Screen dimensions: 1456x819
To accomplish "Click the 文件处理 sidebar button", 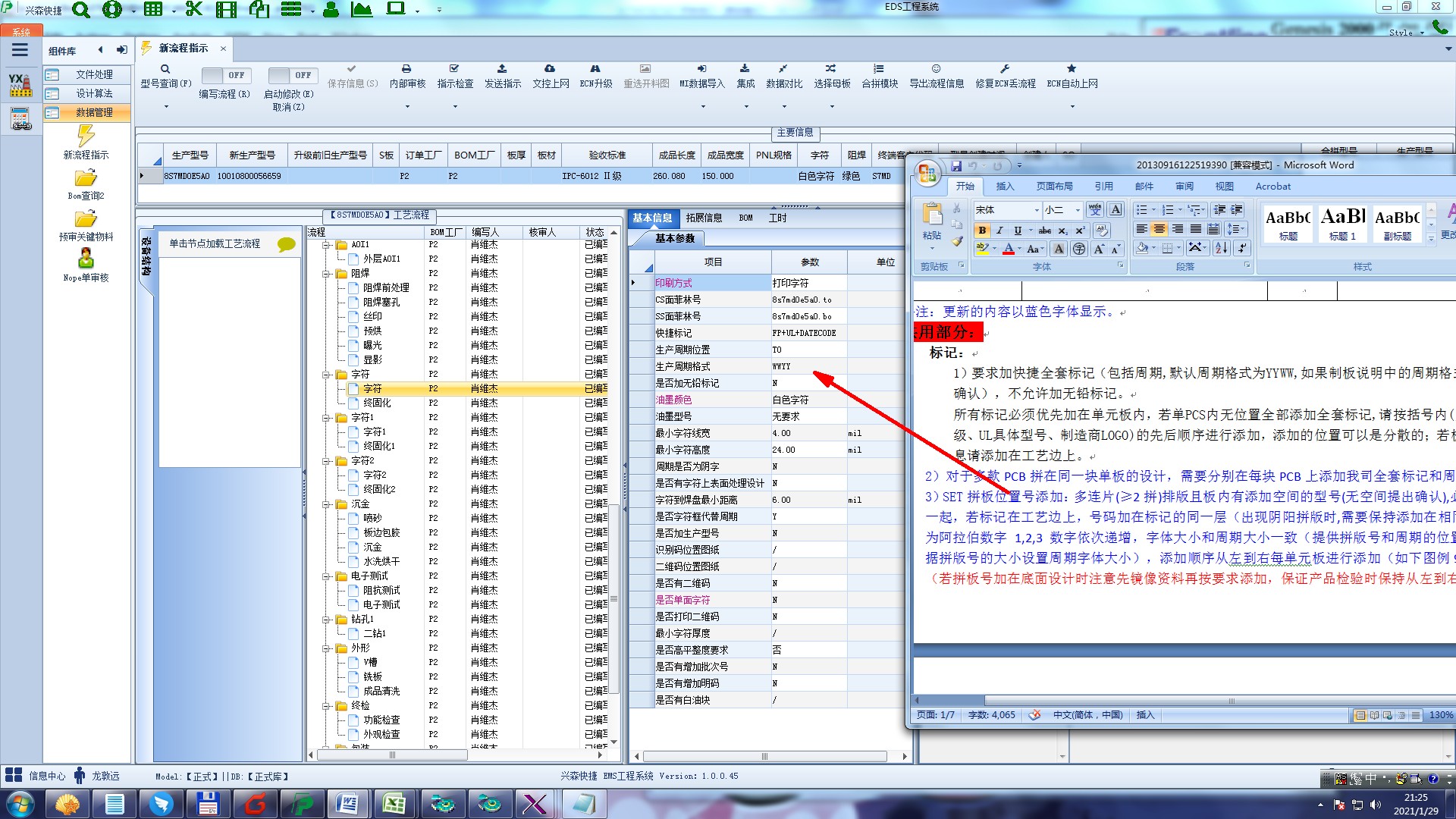I will [94, 74].
